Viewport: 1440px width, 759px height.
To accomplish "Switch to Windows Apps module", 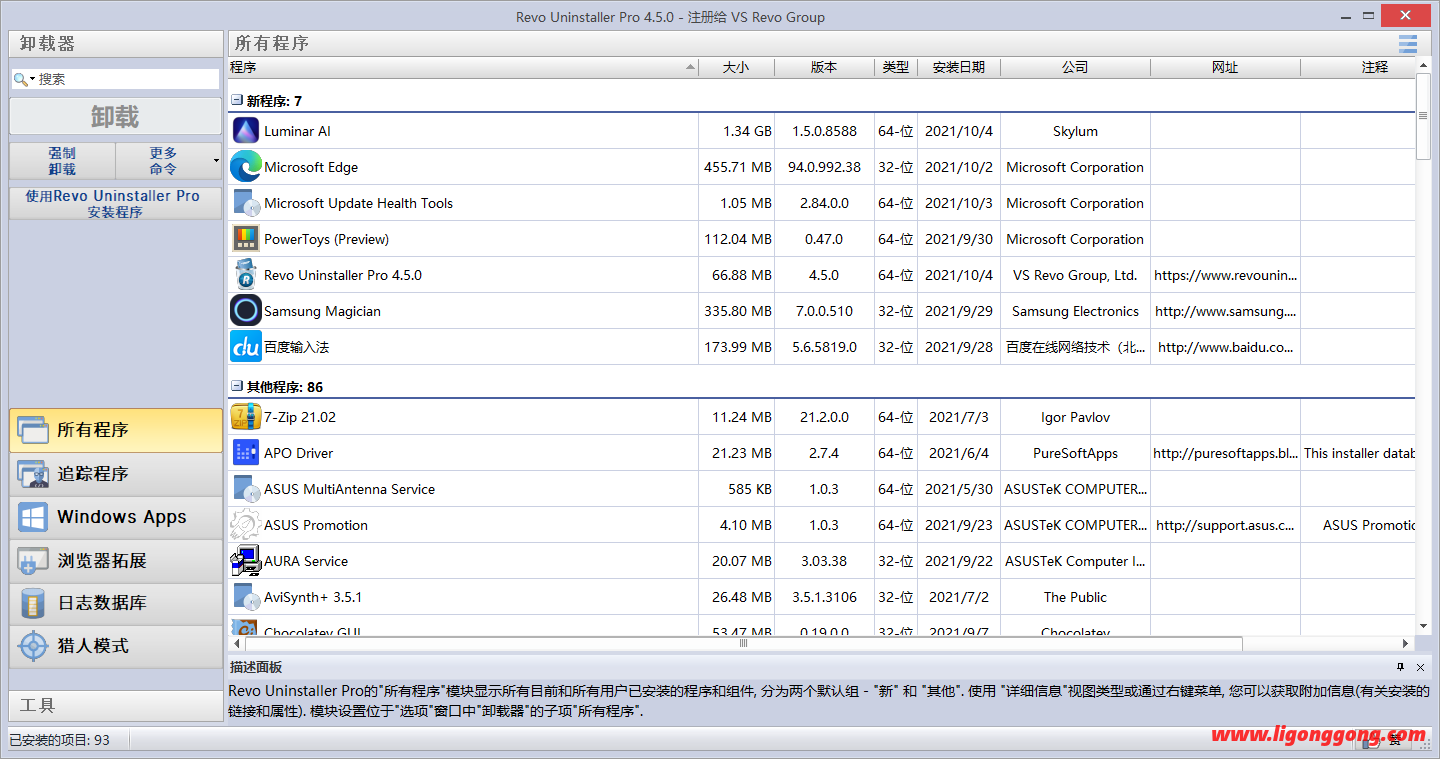I will [x=116, y=517].
